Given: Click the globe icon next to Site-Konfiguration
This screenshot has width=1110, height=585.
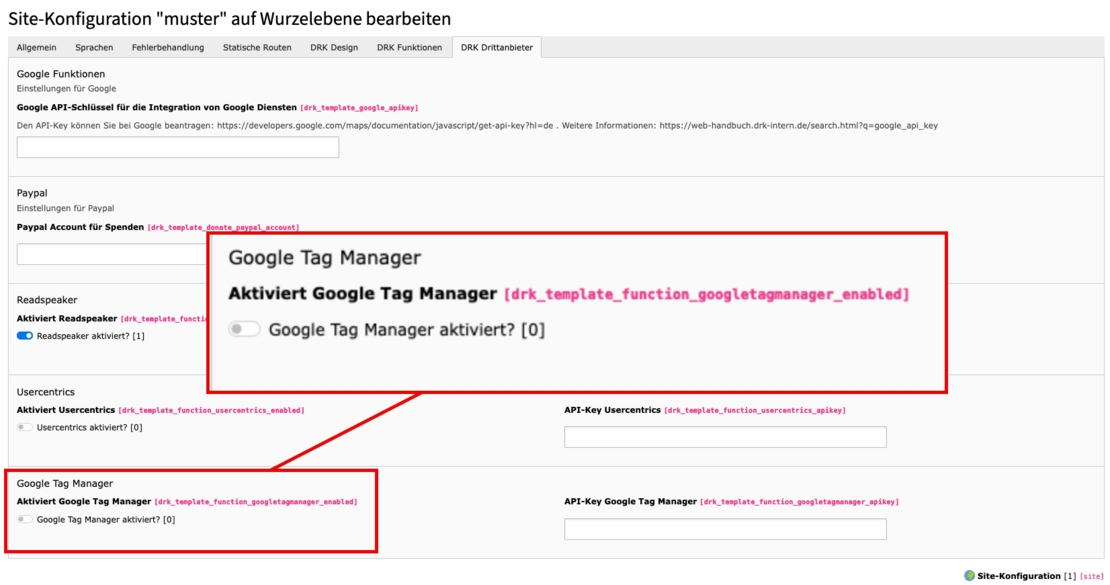Looking at the screenshot, I should coord(968,575).
